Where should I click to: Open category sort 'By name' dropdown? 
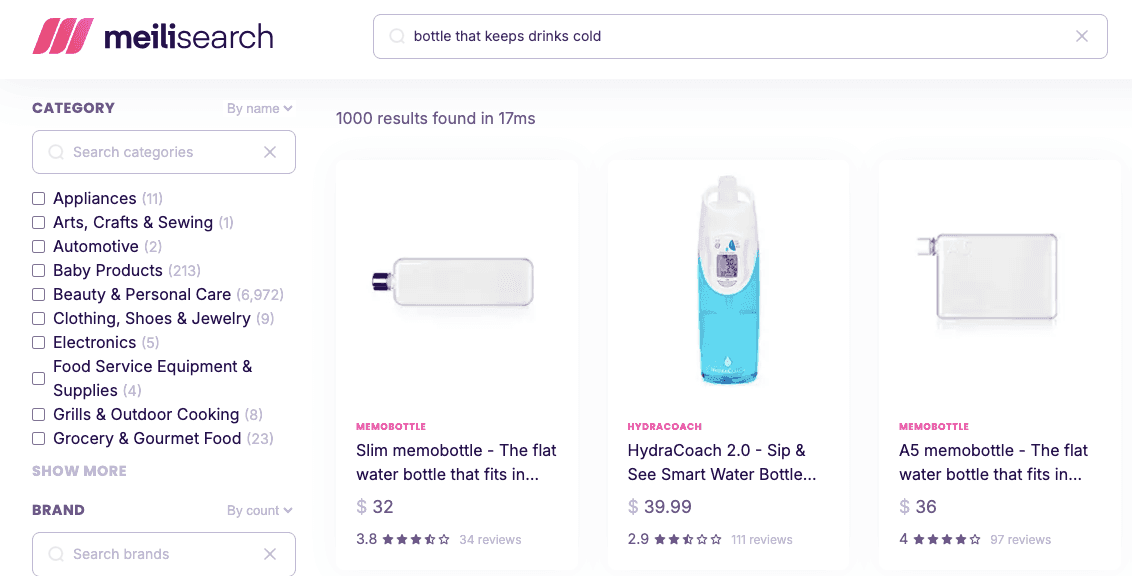(x=259, y=108)
